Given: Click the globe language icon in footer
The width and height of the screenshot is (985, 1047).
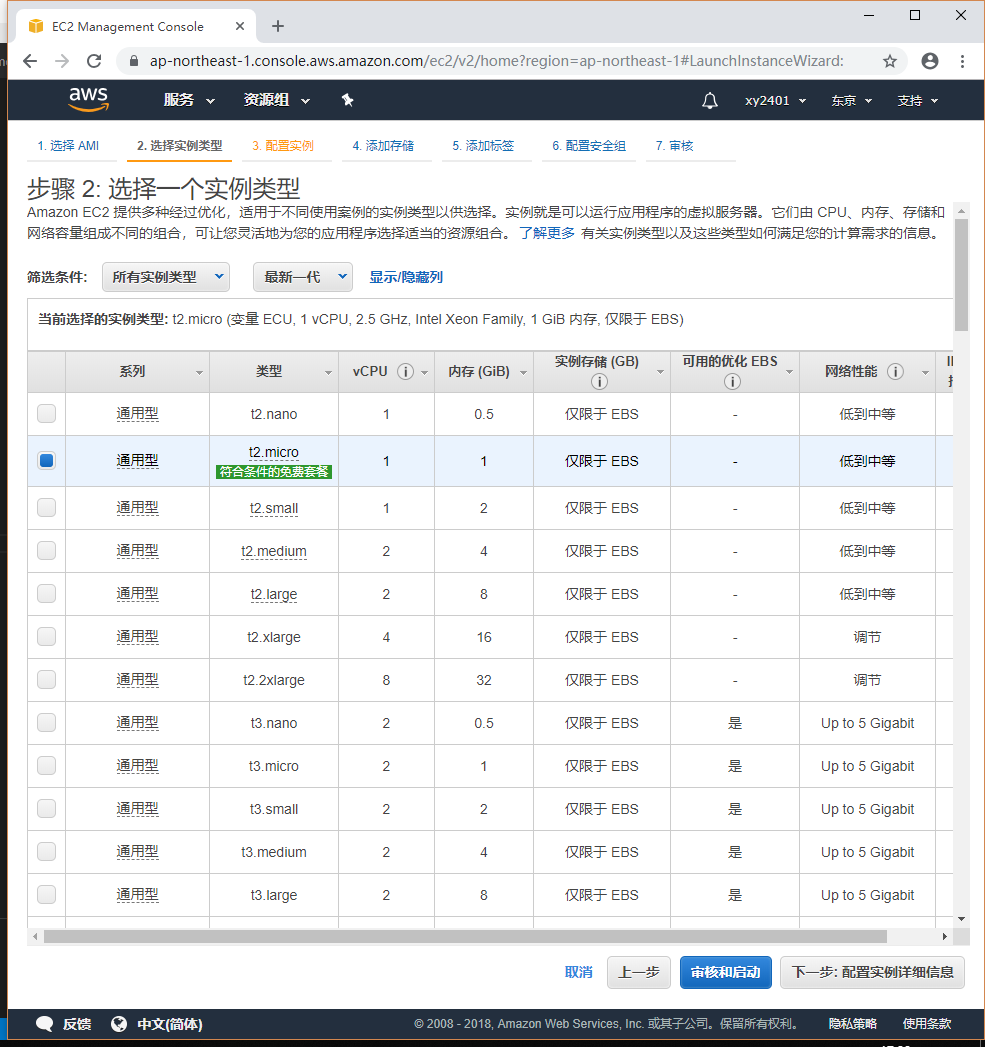Looking at the screenshot, I should point(119,1024).
